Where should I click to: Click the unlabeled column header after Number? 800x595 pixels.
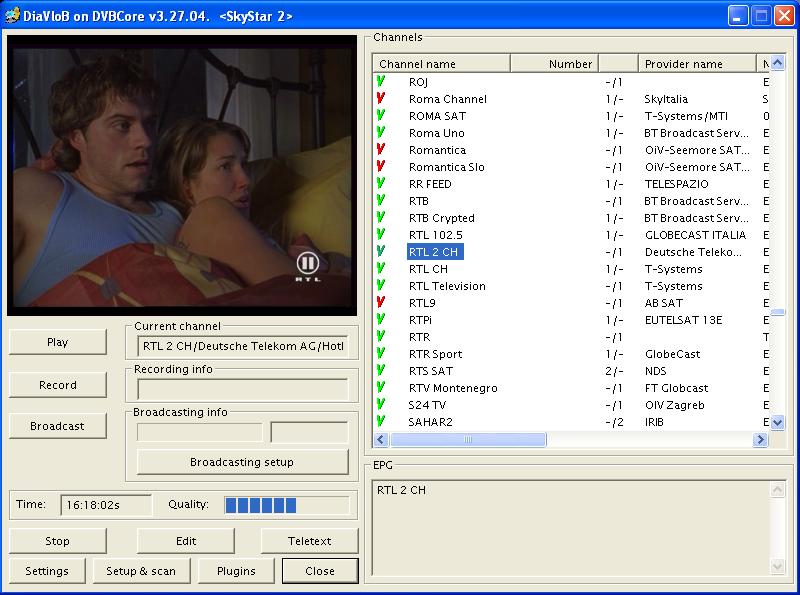point(618,64)
